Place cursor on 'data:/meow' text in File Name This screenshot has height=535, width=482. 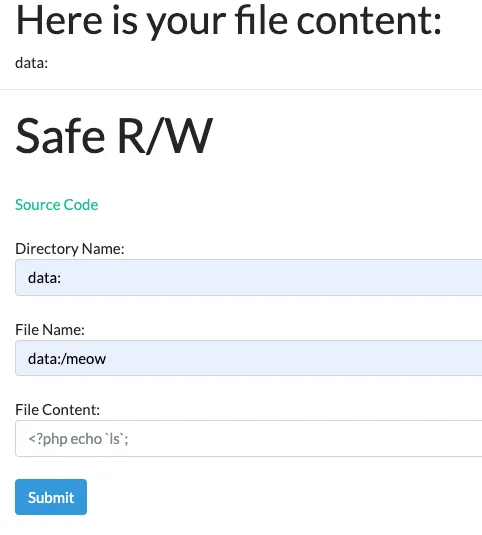tap(67, 359)
